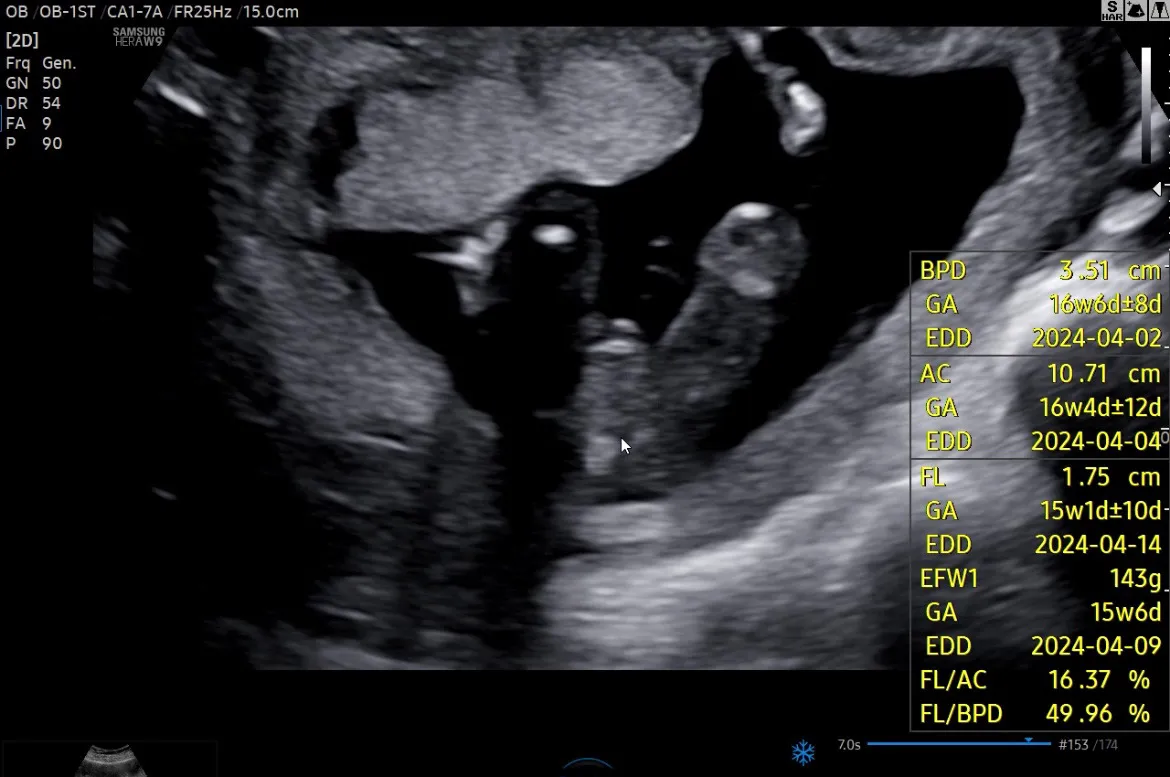Click the cine loop timeline bar

(x=959, y=744)
